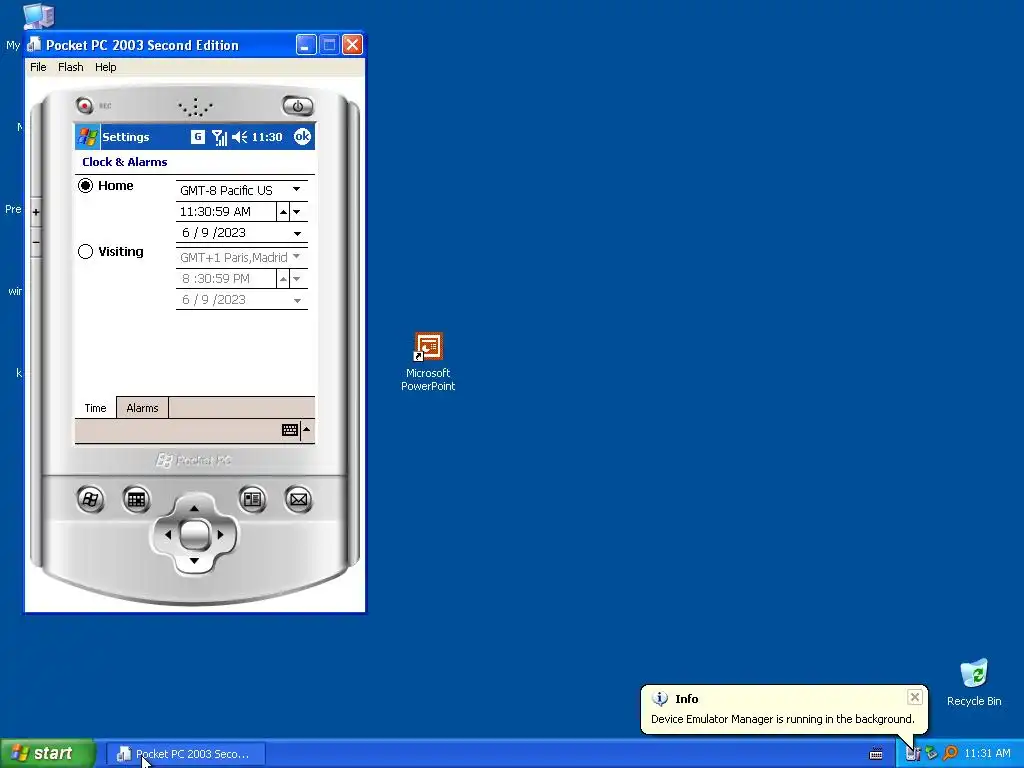Click the magnifier search tray icon

click(950, 753)
